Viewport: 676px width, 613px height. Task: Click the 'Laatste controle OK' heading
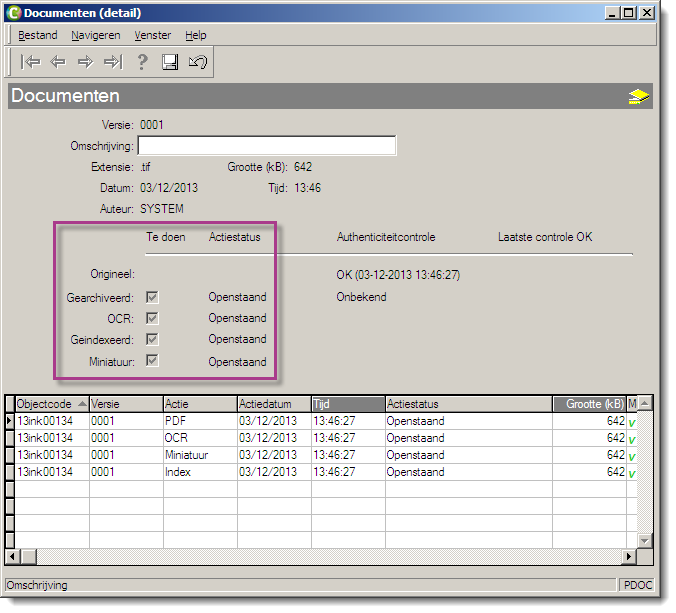(545, 237)
